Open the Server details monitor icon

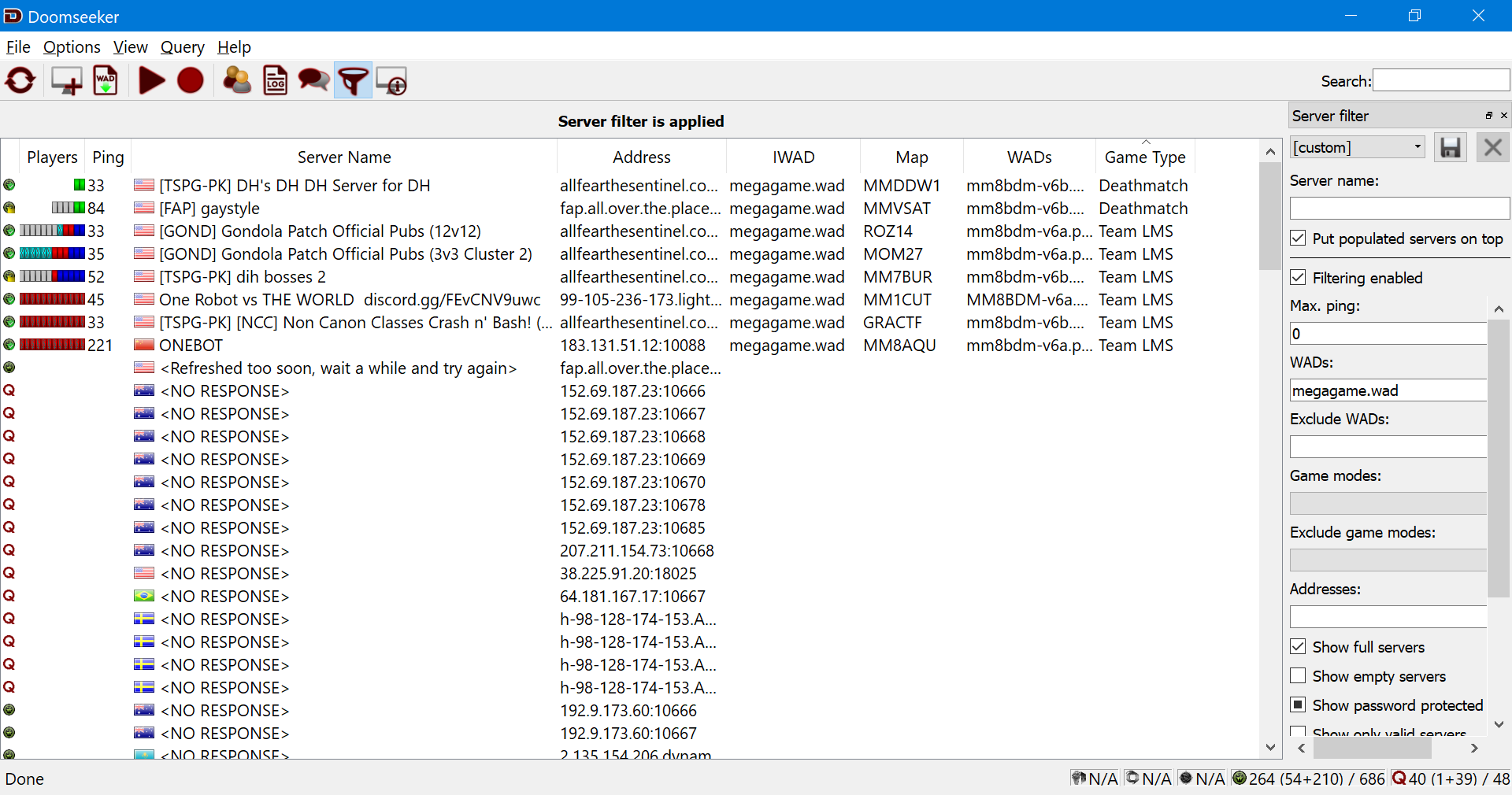click(x=391, y=80)
